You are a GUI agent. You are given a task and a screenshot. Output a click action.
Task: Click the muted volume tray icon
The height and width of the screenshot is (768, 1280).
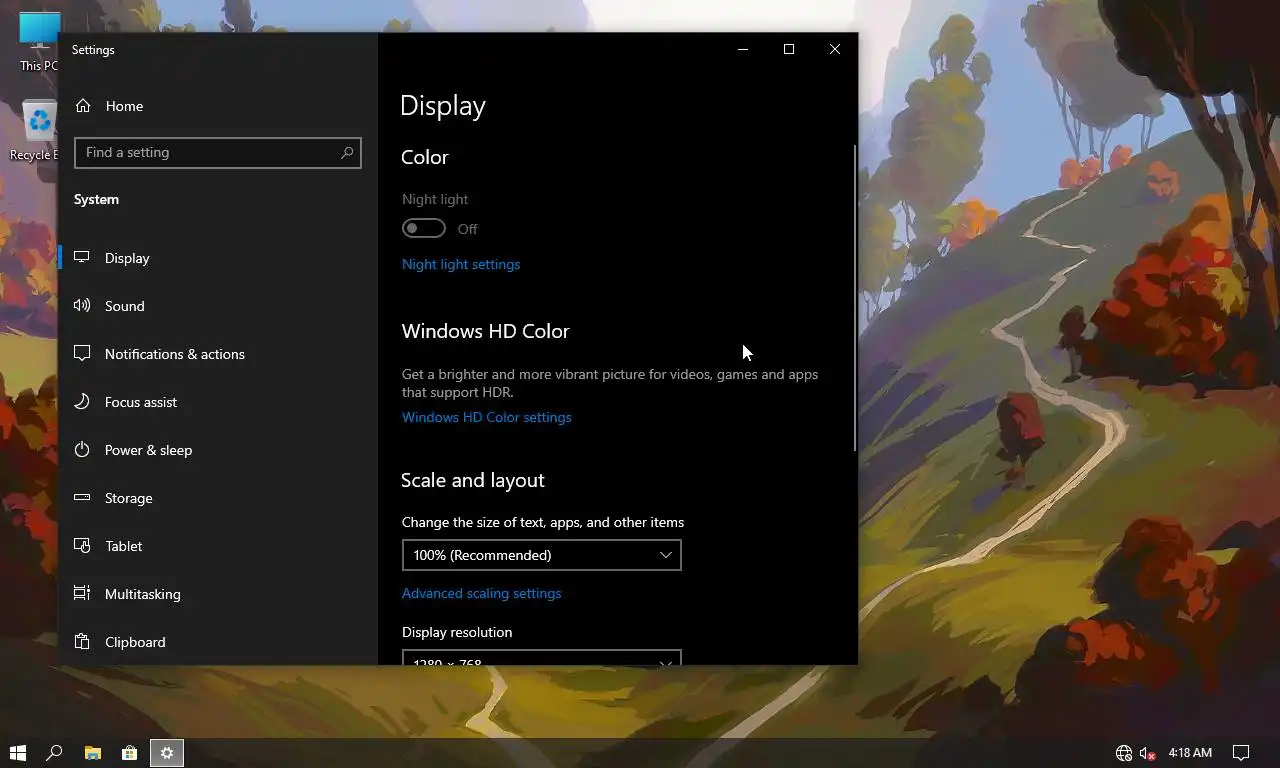pyautogui.click(x=1147, y=753)
